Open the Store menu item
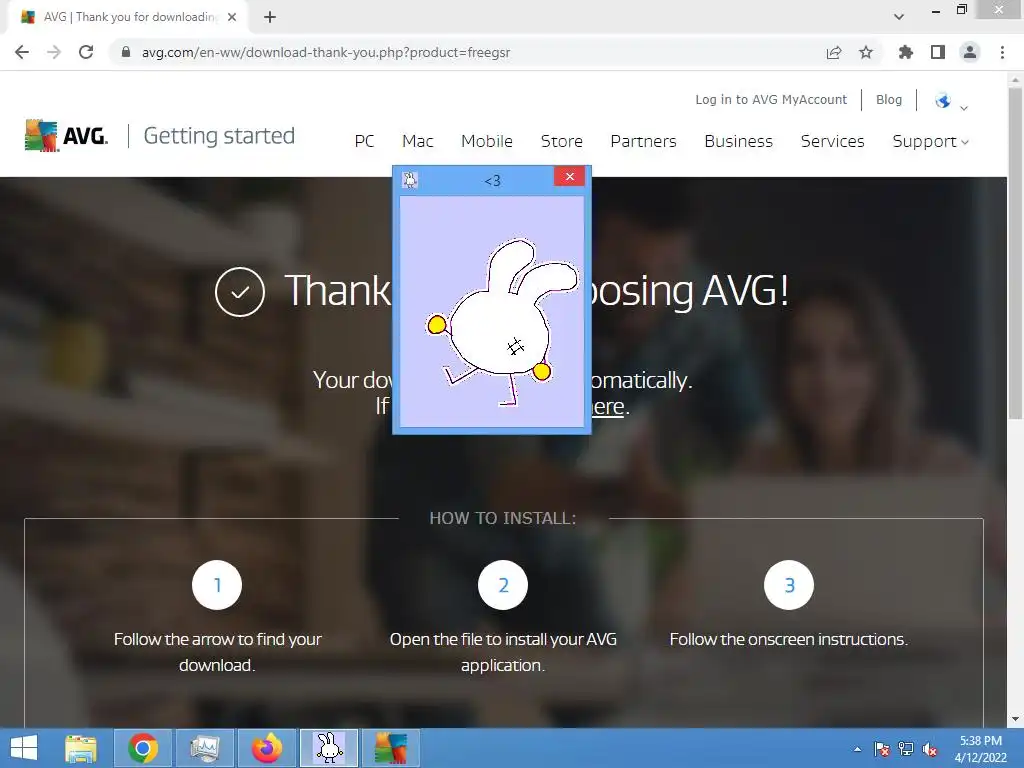 pos(562,141)
